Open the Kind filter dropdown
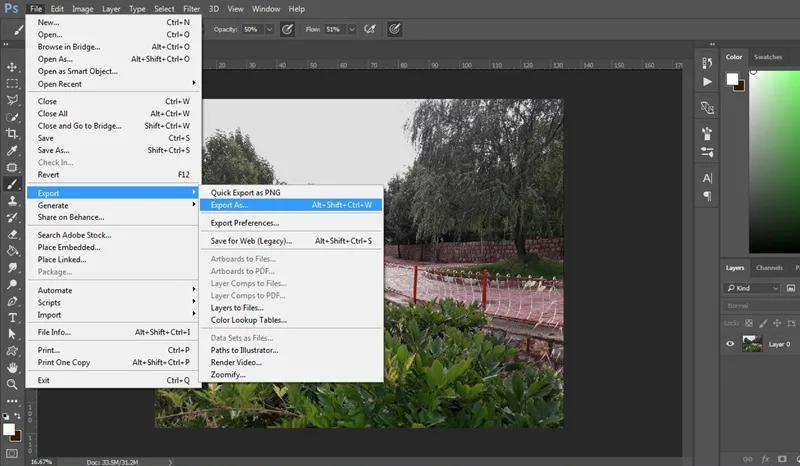 click(752, 288)
